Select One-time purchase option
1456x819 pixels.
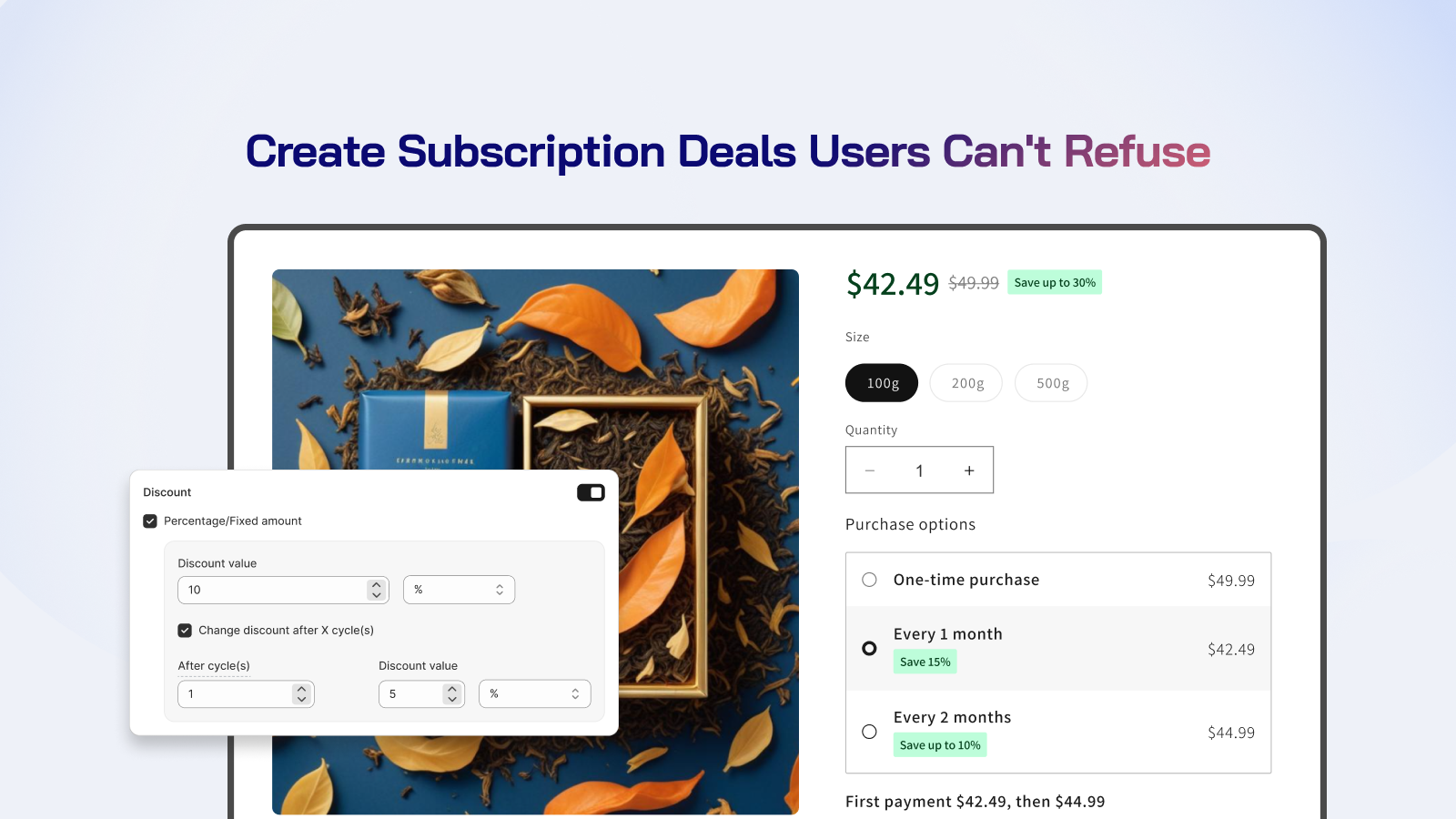click(x=869, y=580)
